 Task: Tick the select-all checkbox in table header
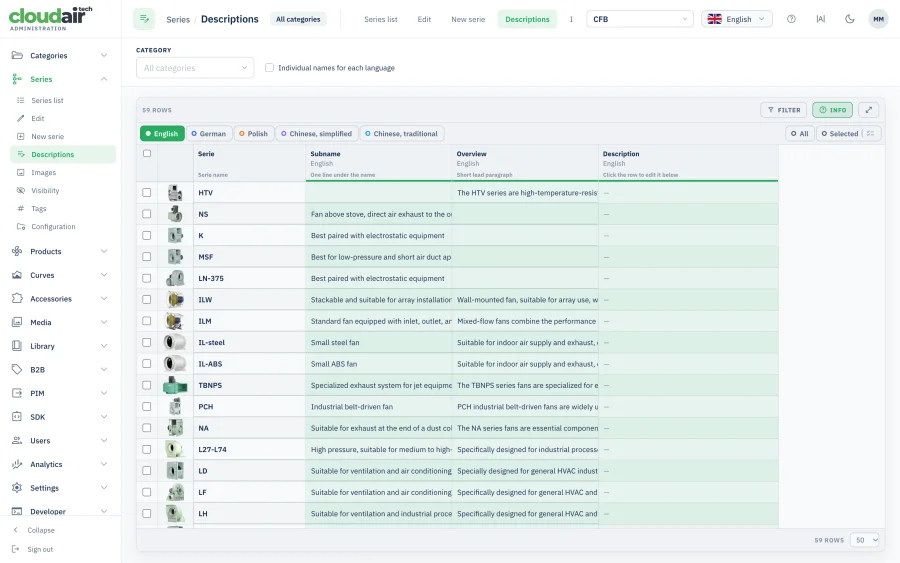click(x=147, y=153)
